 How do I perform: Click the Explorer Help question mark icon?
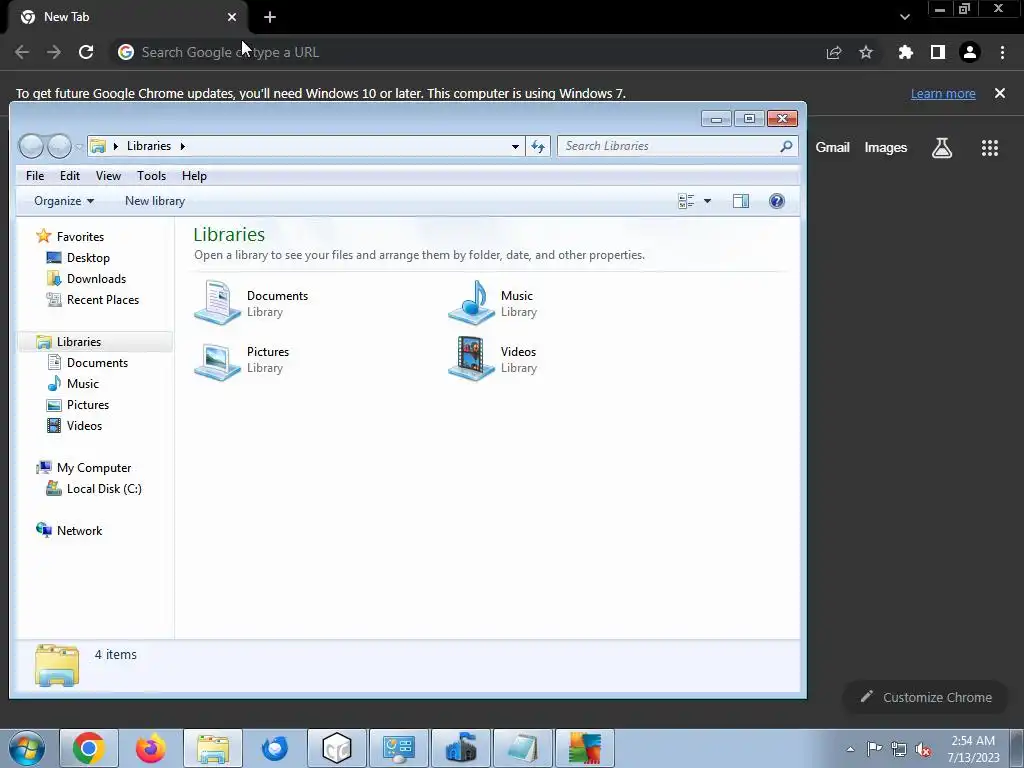776,201
